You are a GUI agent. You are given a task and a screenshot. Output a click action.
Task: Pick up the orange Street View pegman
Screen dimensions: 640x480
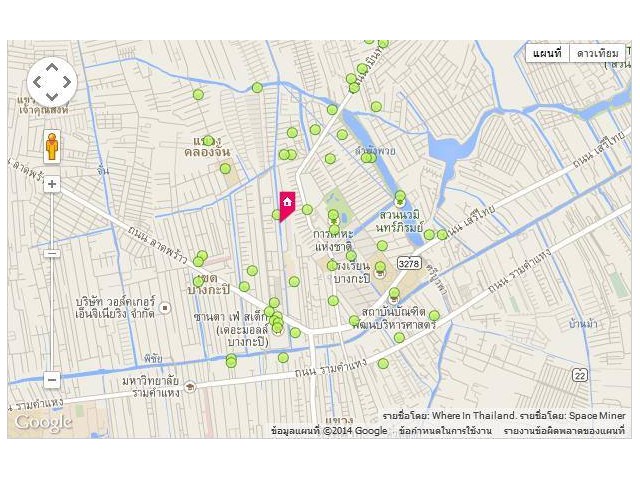click(x=52, y=147)
